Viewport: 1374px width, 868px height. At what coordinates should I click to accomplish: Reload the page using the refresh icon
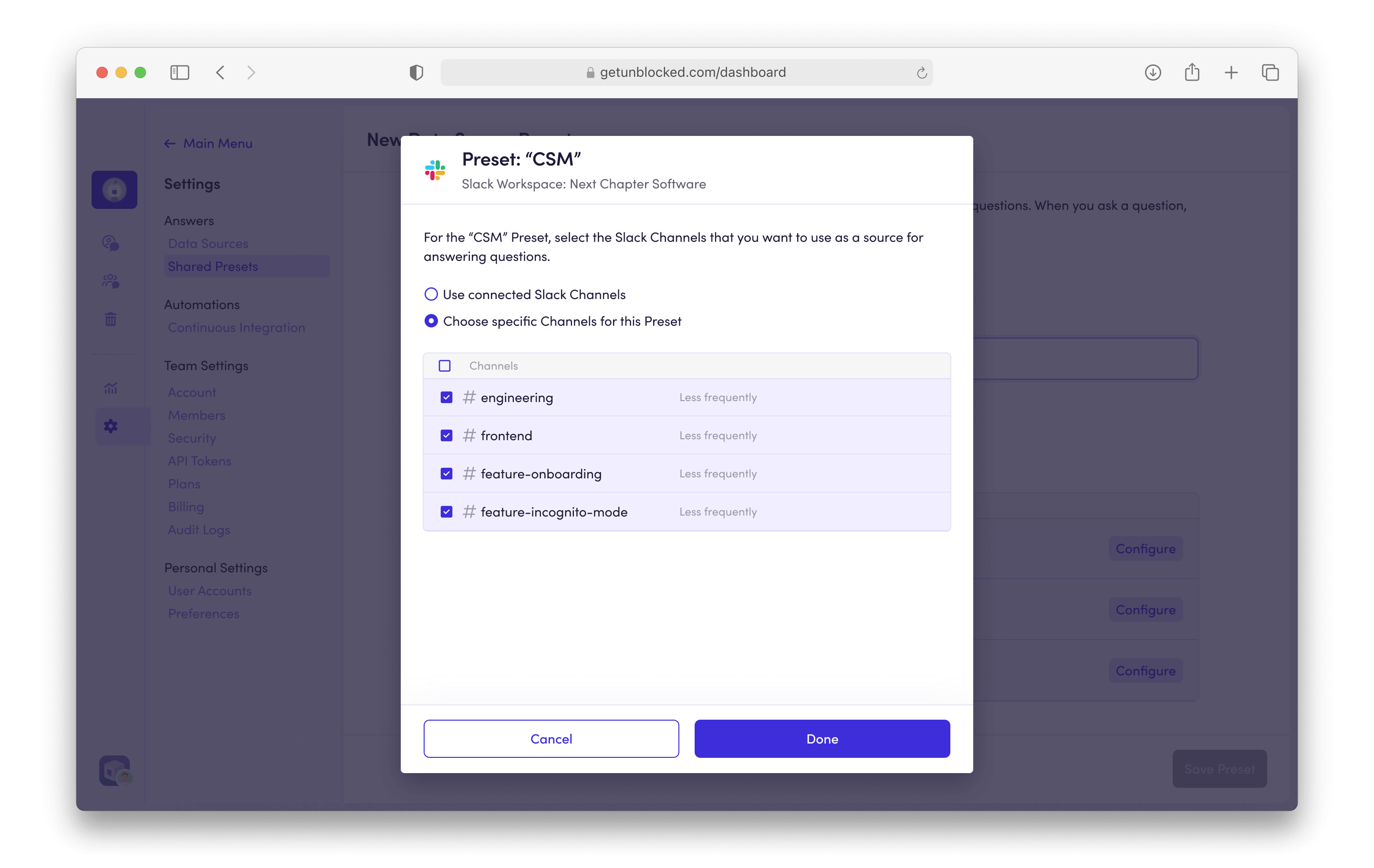click(x=922, y=73)
